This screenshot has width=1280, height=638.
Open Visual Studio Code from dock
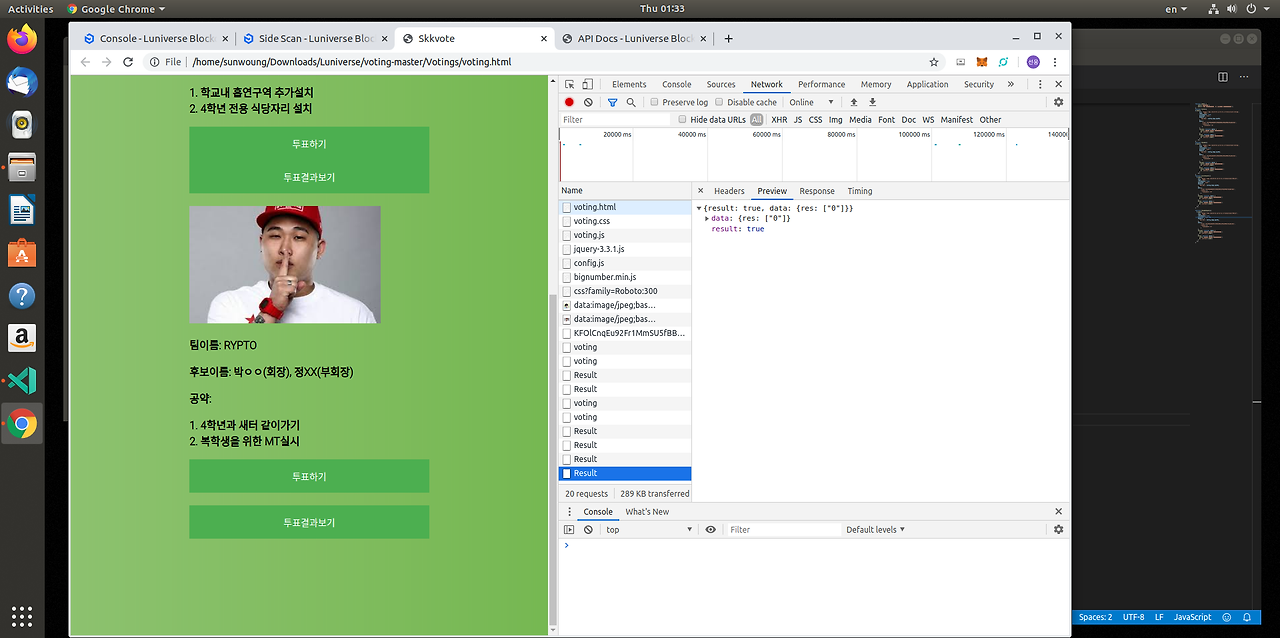(x=21, y=381)
